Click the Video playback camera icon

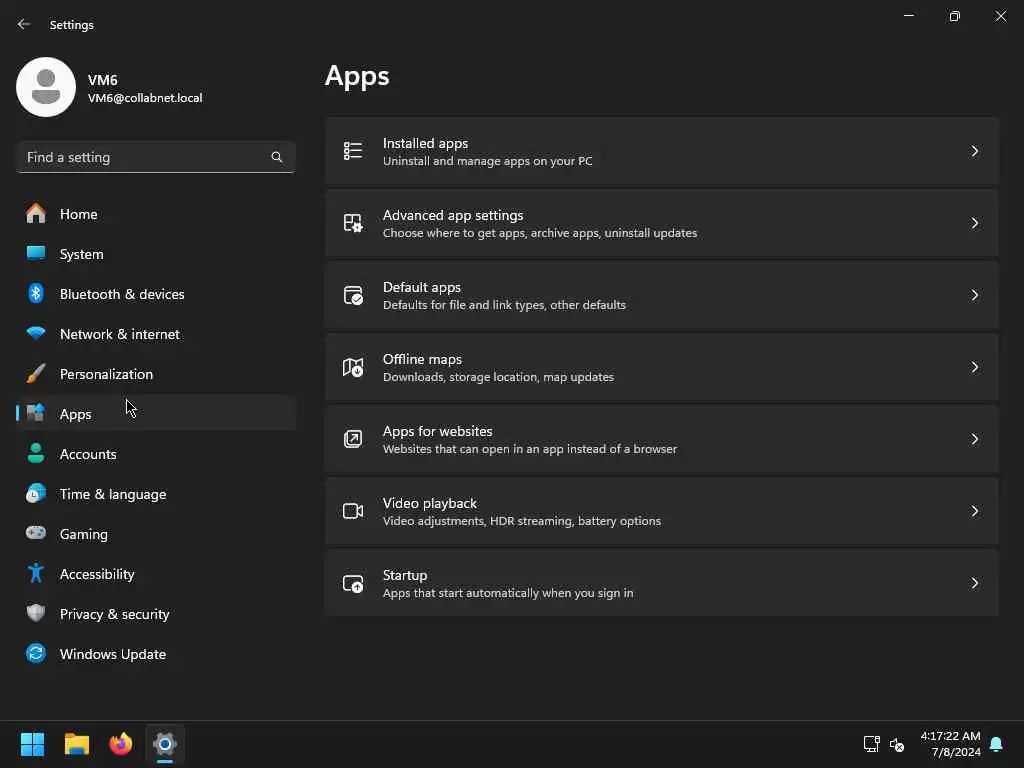pos(353,511)
